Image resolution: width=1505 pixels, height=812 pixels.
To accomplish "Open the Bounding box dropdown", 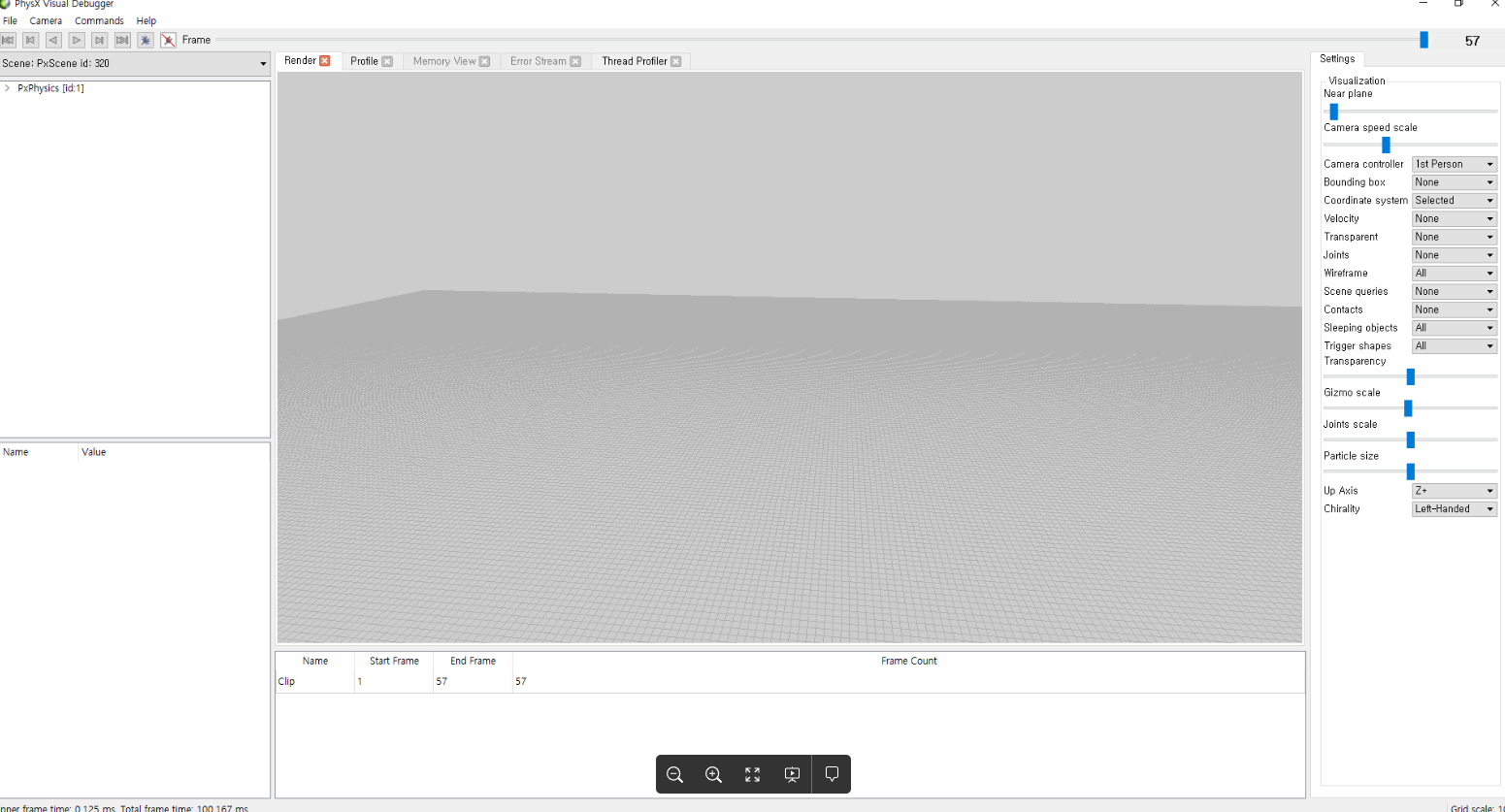I will 1455,182.
